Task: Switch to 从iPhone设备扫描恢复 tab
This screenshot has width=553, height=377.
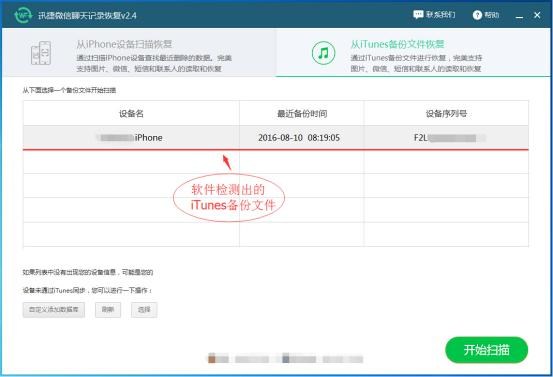Action: click(139, 53)
